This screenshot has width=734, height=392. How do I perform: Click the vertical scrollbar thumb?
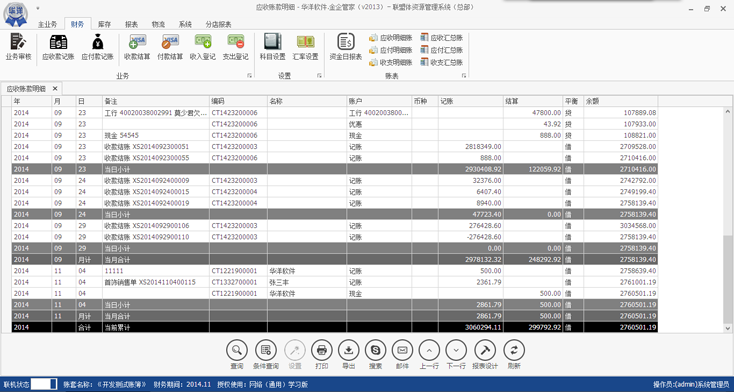click(727, 279)
